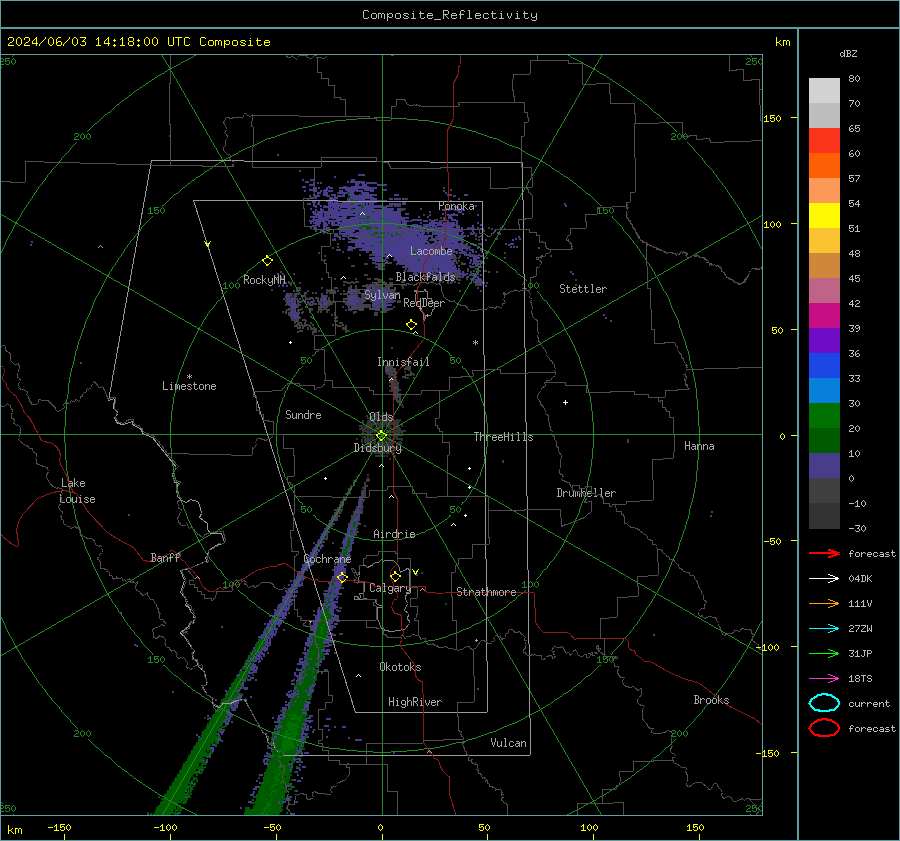Click the Calgary city label
The width and height of the screenshot is (900, 841).
tap(390, 588)
